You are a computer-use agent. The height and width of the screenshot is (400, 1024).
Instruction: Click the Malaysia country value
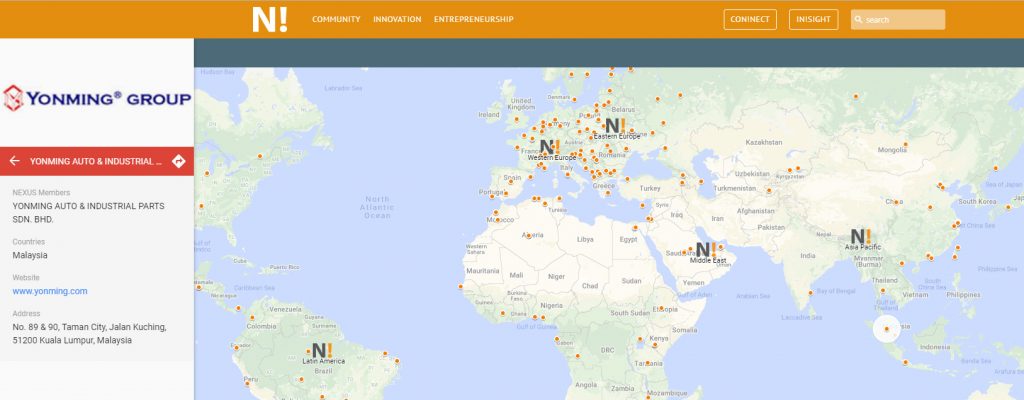[x=30, y=255]
